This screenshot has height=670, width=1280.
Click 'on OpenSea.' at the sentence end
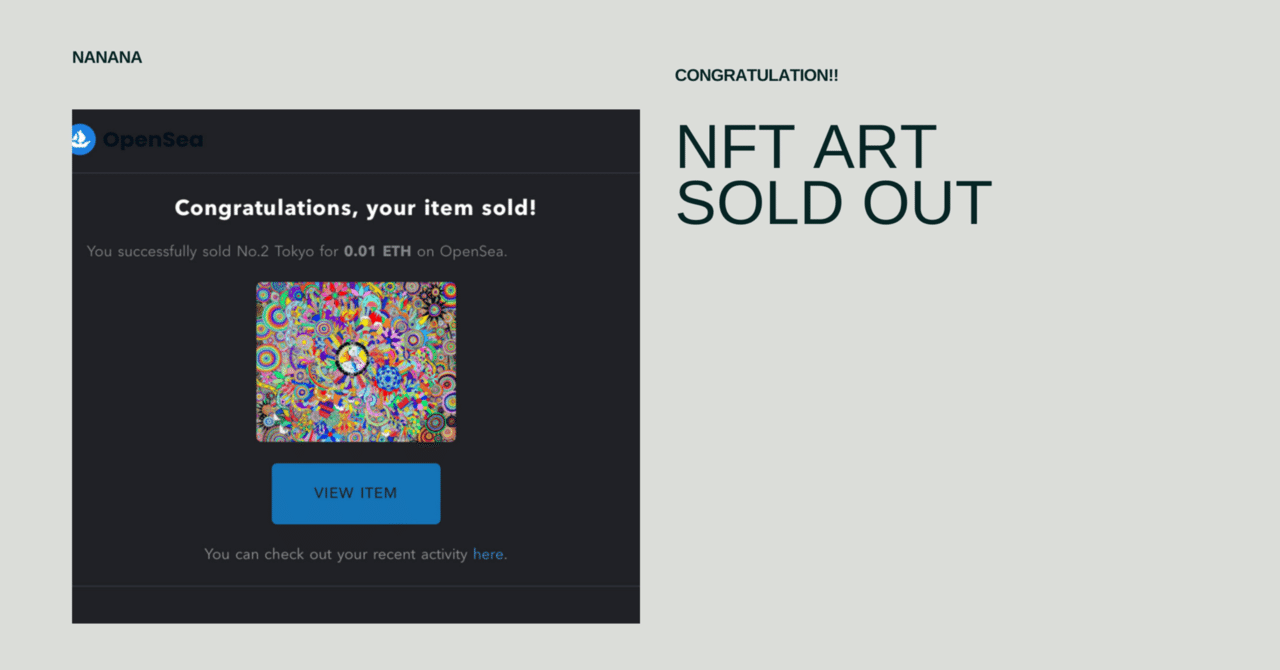[462, 251]
